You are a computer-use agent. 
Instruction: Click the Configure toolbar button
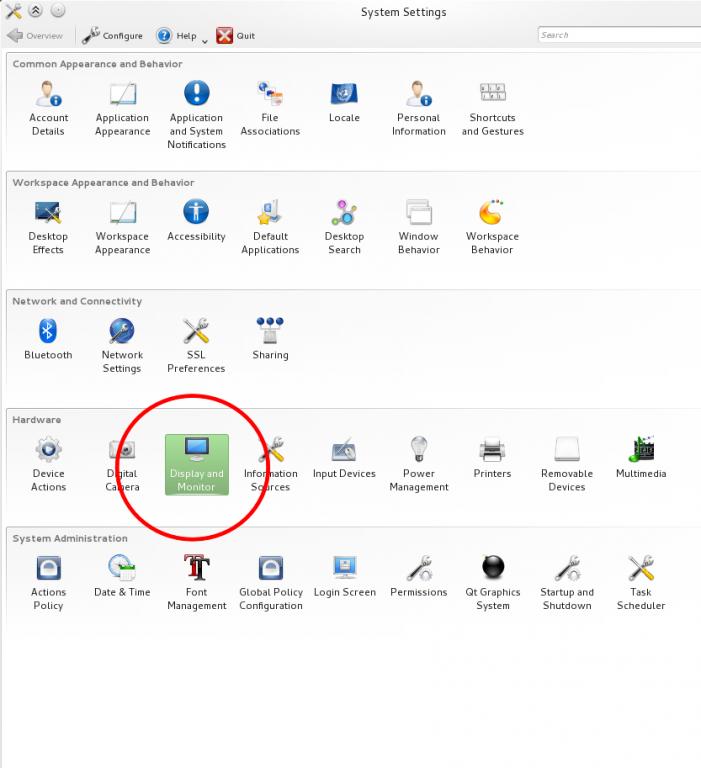pyautogui.click(x=112, y=36)
